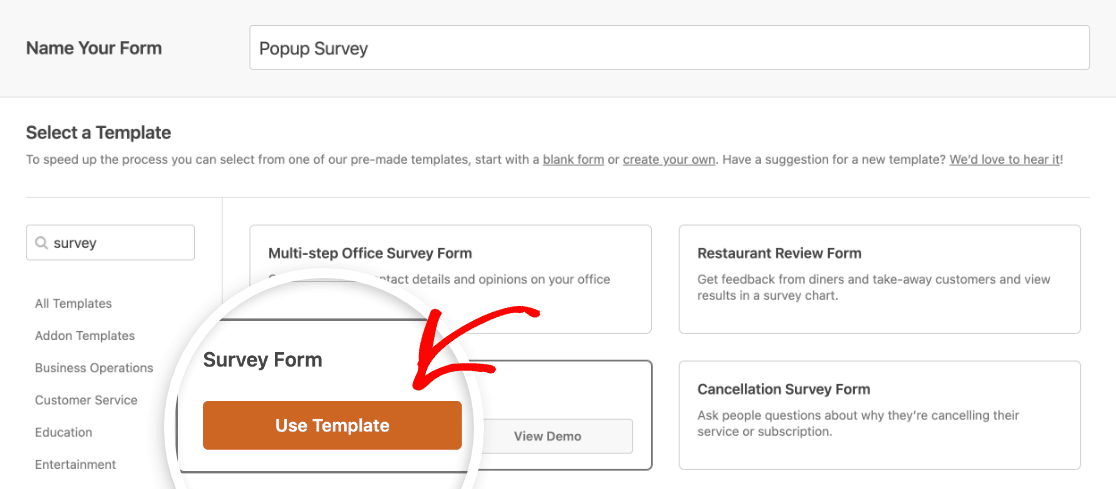Open the create your own link

[x=669, y=160]
